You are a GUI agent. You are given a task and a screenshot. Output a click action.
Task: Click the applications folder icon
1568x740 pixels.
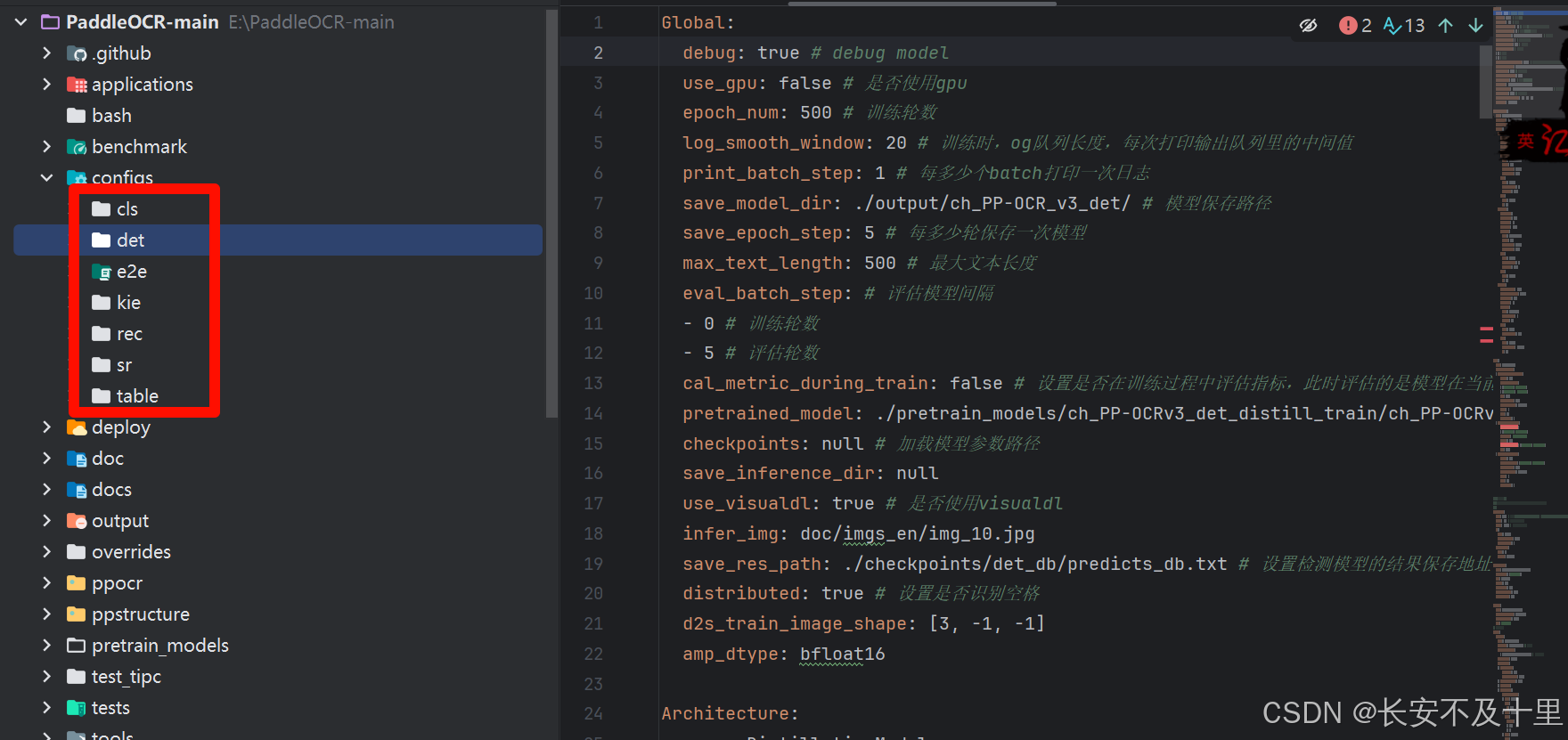tap(77, 85)
